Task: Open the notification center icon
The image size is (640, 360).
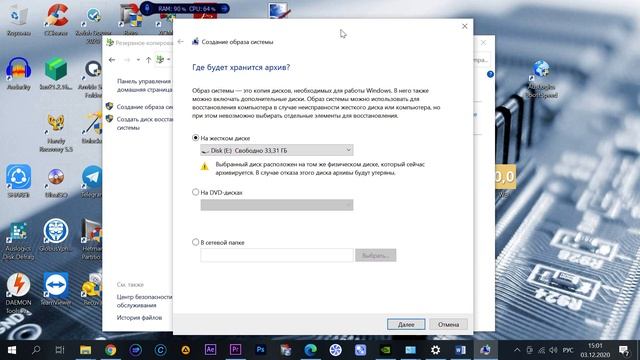Action: coord(624,350)
